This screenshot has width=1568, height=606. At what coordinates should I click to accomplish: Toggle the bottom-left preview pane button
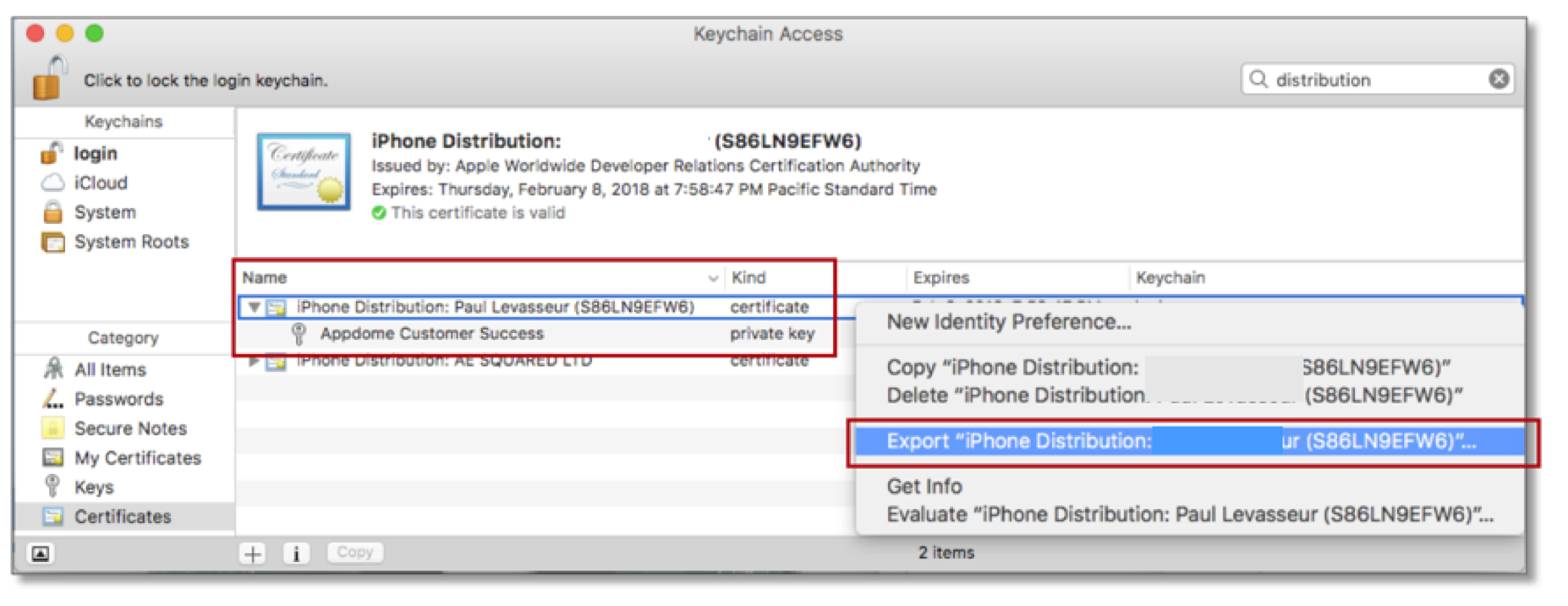pyautogui.click(x=40, y=554)
